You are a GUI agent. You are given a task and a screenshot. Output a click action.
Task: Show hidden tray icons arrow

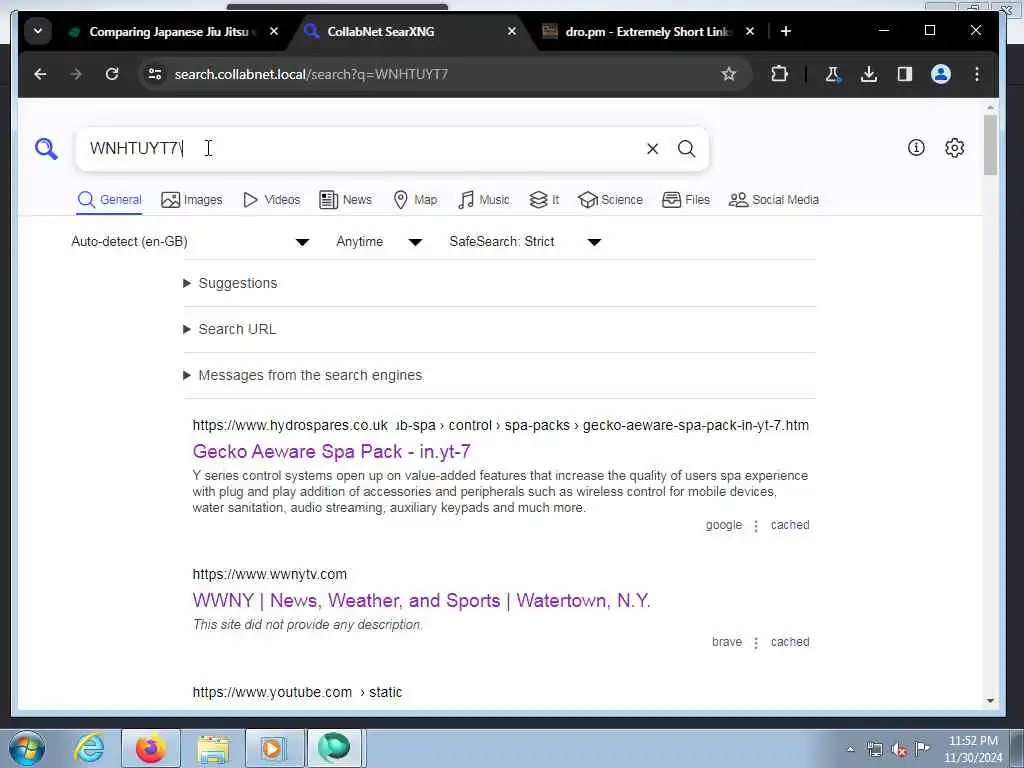coord(850,749)
